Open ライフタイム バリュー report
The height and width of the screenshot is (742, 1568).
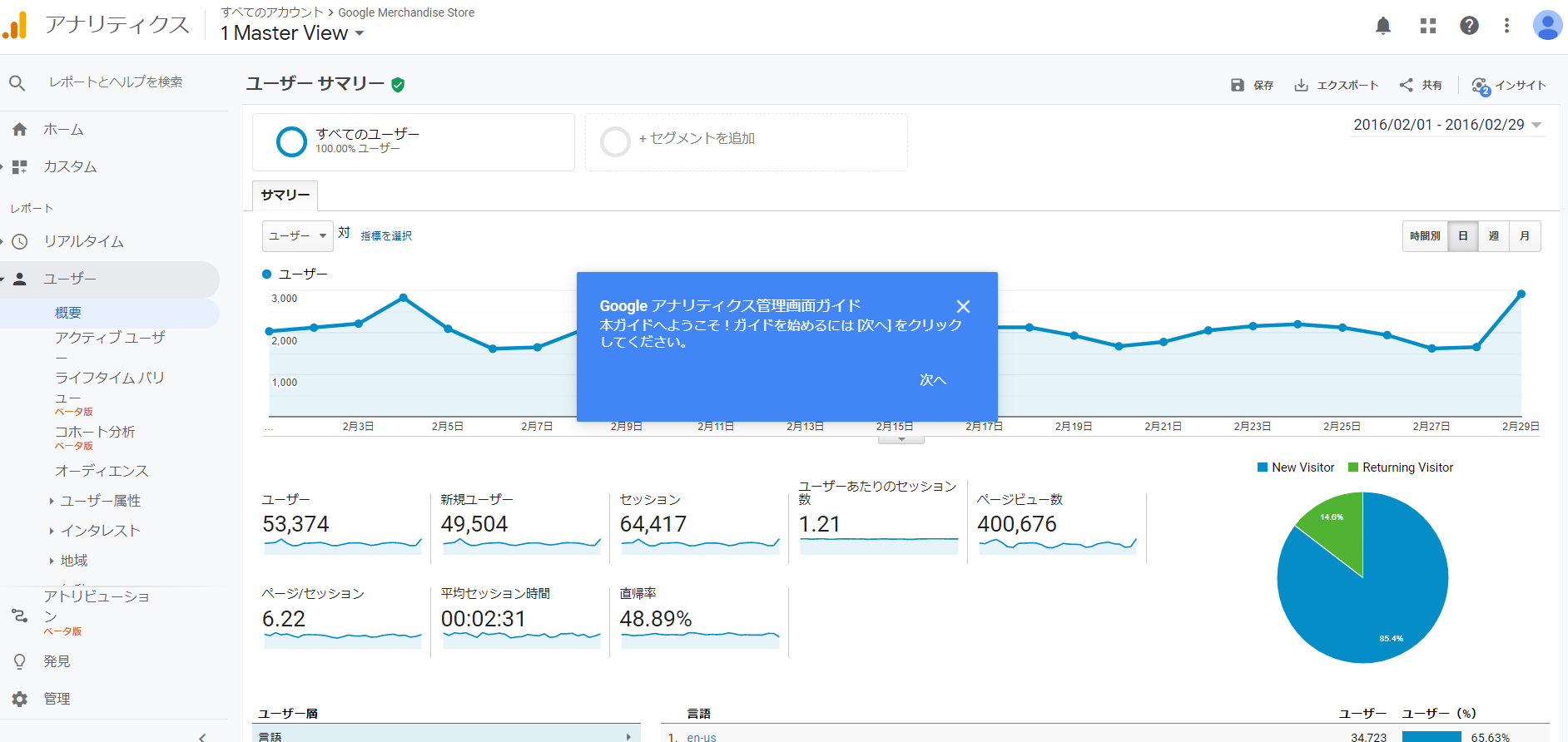(110, 387)
